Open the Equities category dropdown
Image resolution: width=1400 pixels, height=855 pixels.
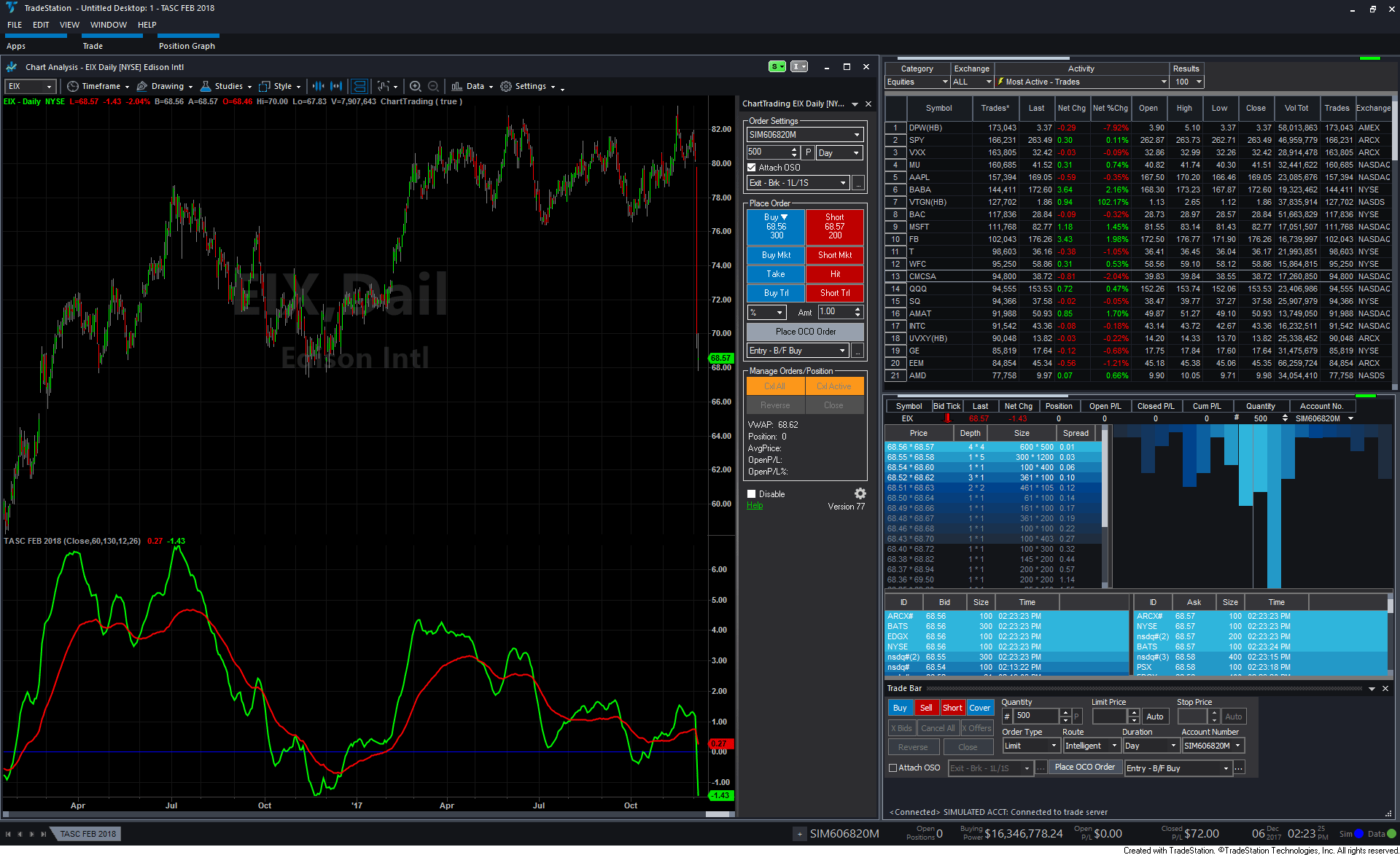[x=917, y=82]
